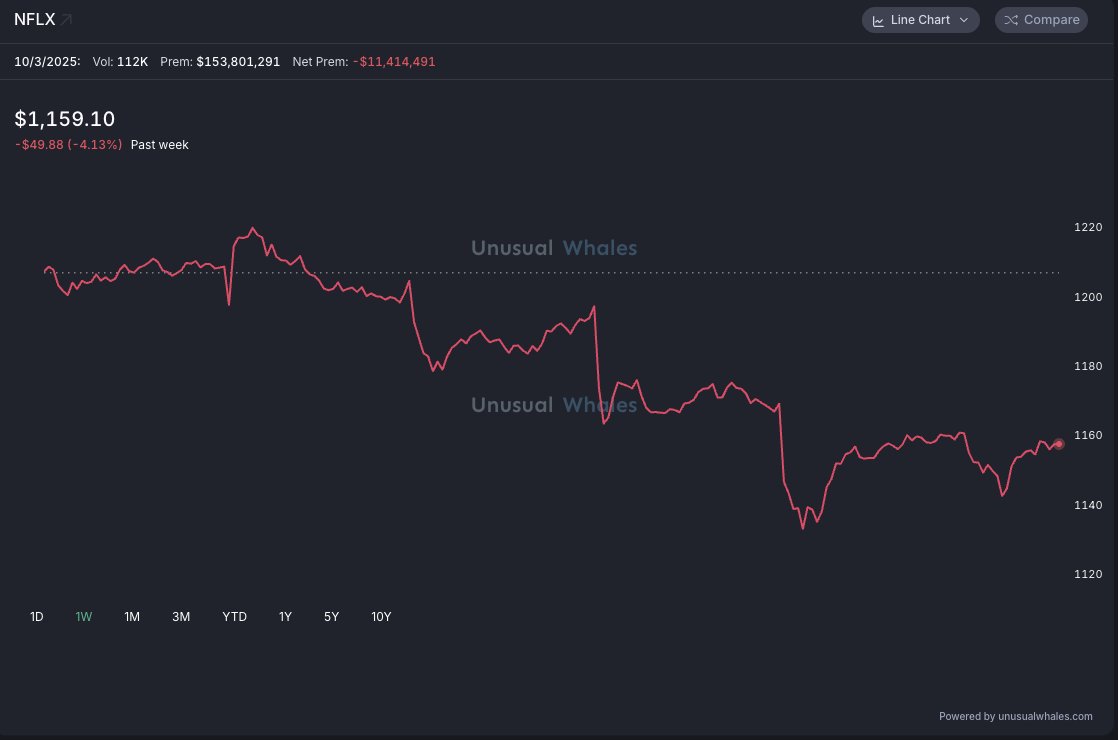The width and height of the screenshot is (1118, 740).
Task: Select the YTD range option
Action: tap(234, 617)
